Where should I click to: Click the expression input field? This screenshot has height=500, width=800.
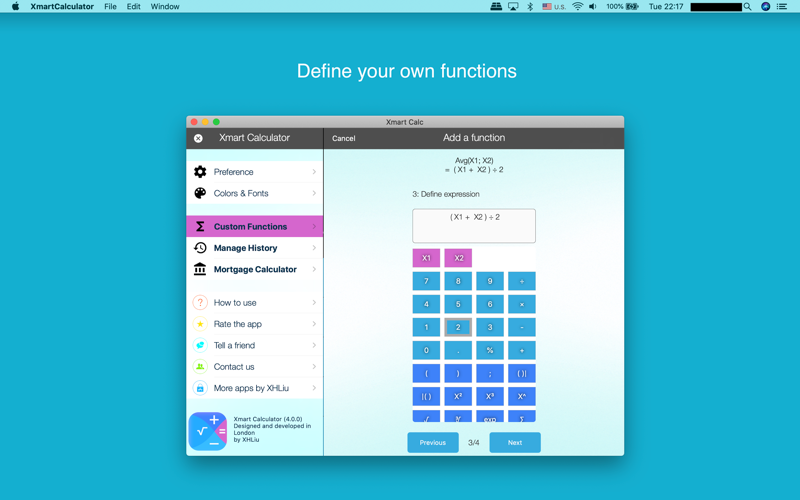[x=474, y=226]
